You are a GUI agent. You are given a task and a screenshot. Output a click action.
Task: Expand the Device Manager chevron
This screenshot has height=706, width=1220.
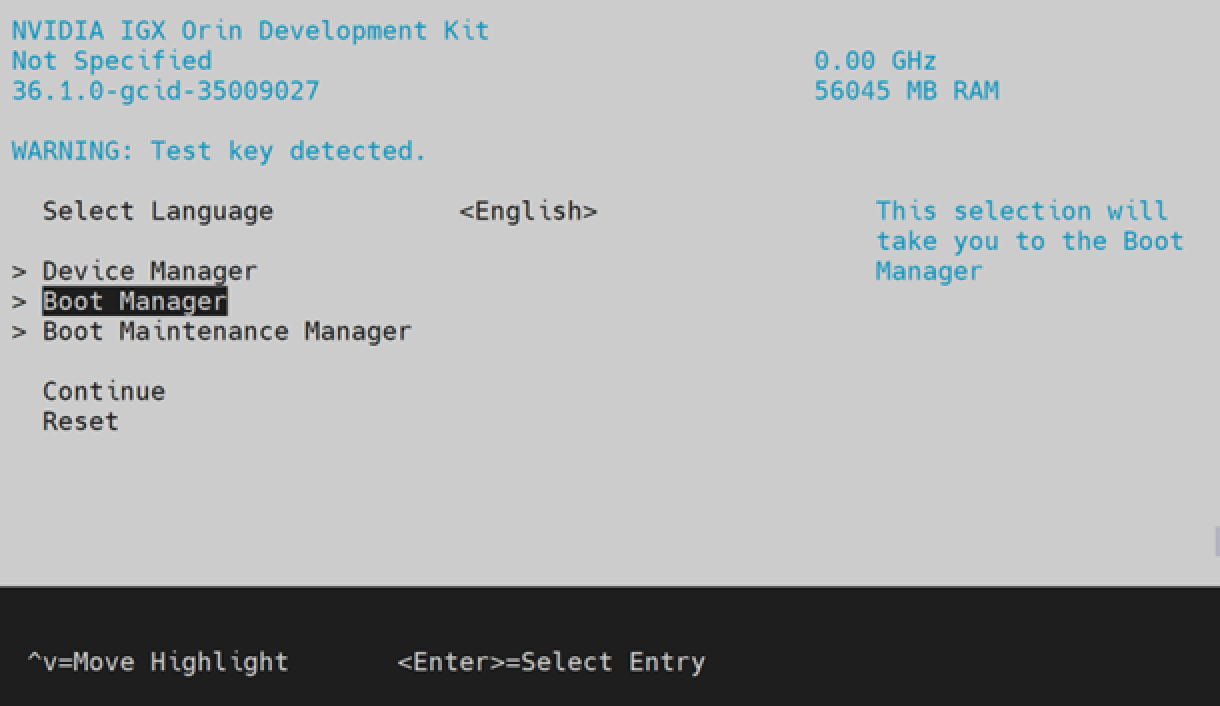coord(18,270)
